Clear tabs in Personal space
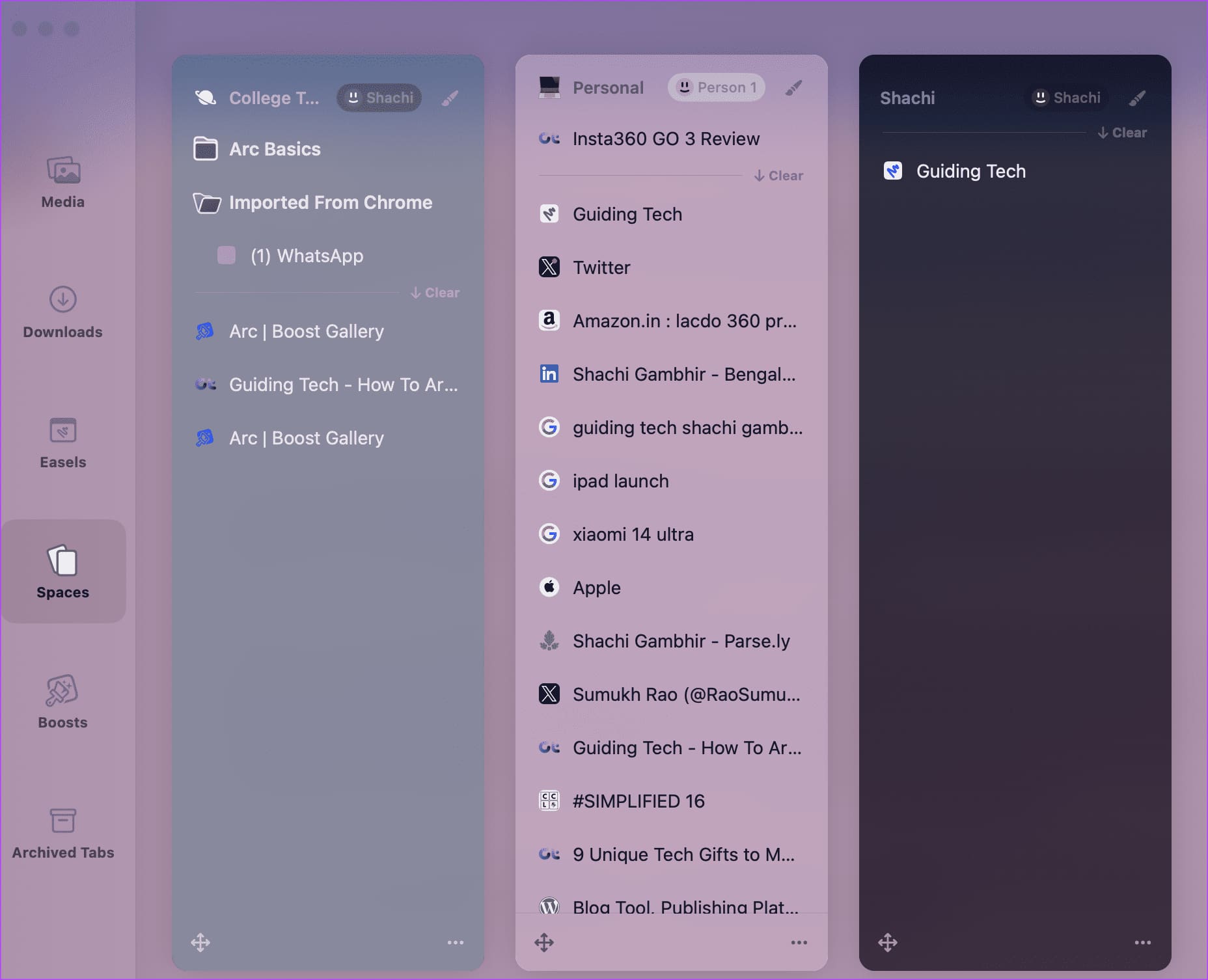The height and width of the screenshot is (980, 1208). [778, 176]
